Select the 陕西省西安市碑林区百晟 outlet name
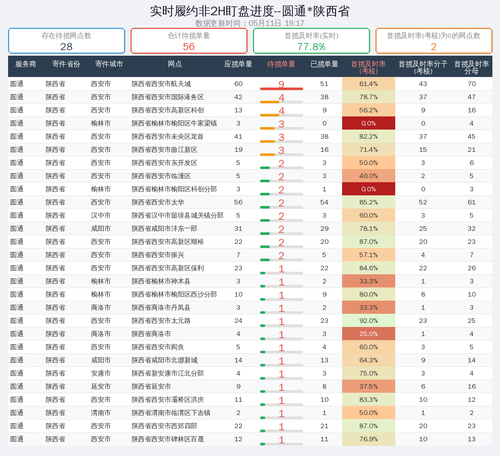Screen dimensions: 500x456 (167, 439)
